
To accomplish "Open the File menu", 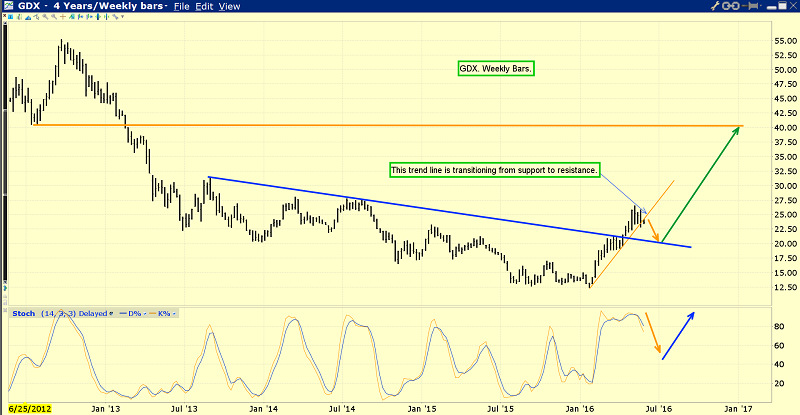I will pos(181,6).
